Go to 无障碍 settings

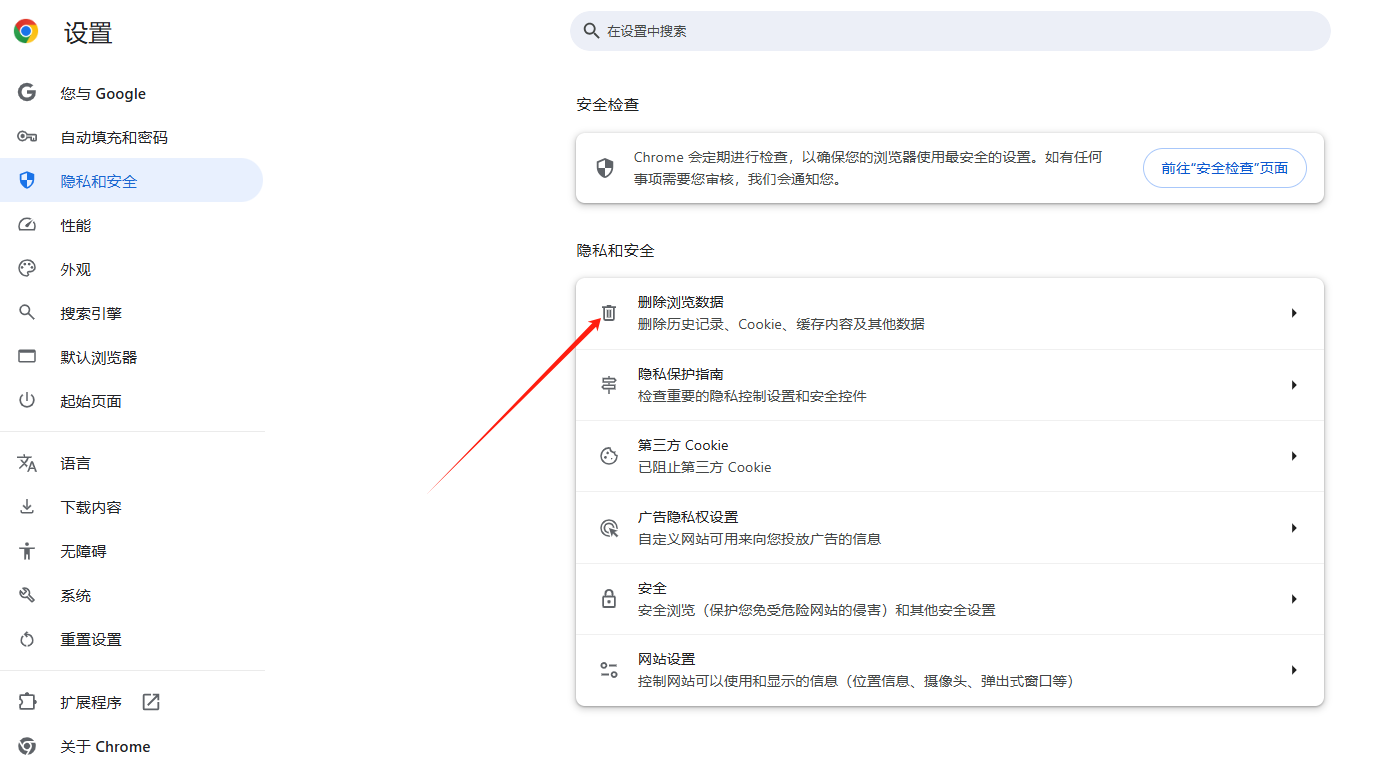coord(131,551)
